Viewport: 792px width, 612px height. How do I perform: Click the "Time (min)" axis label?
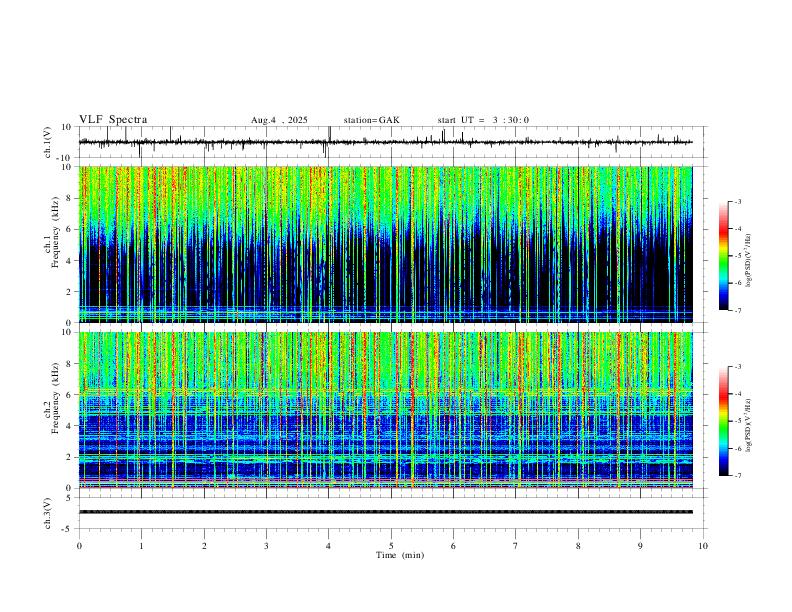(x=400, y=555)
